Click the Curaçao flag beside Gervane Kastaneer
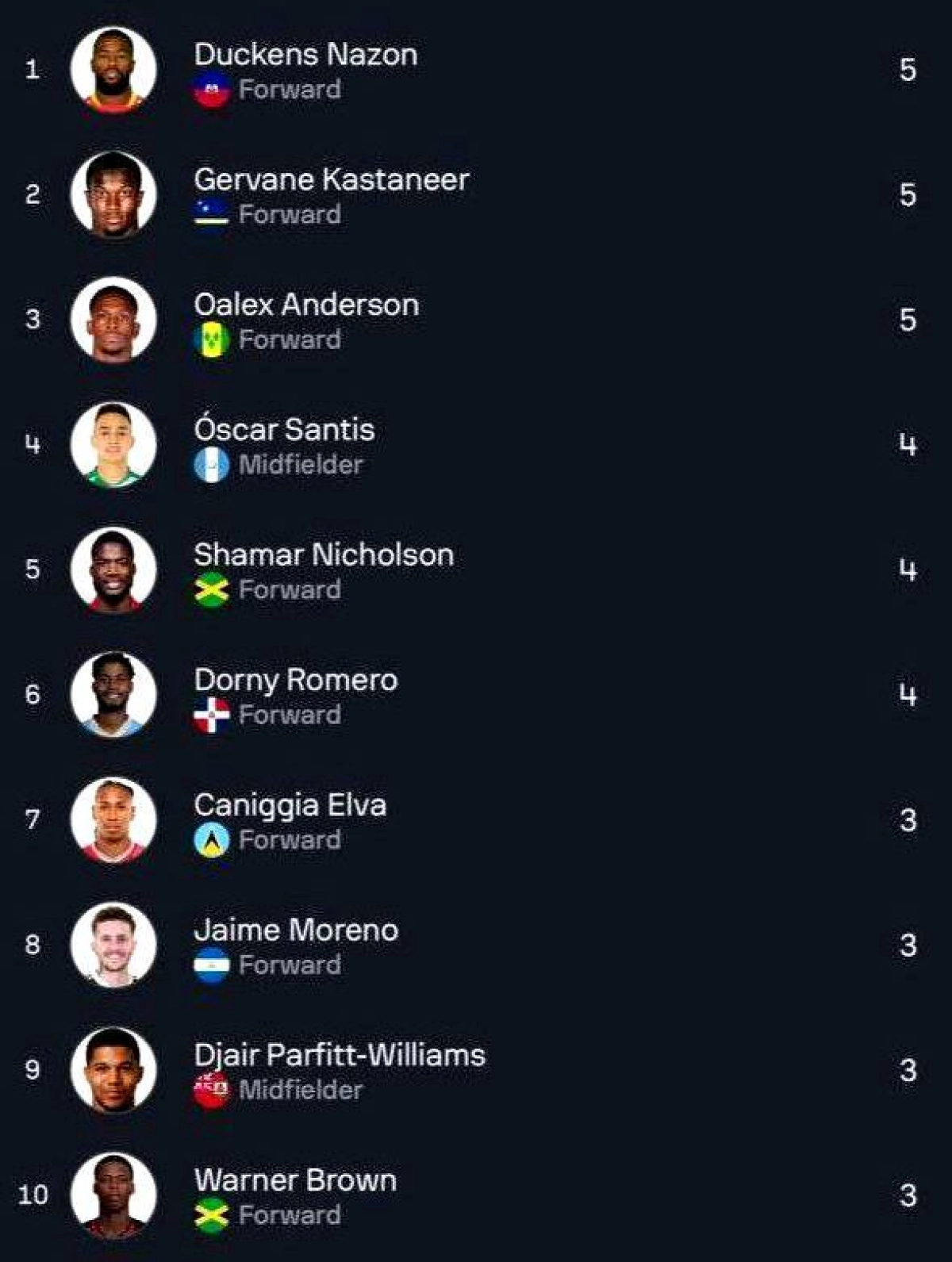The width and height of the screenshot is (952, 1262). point(212,215)
